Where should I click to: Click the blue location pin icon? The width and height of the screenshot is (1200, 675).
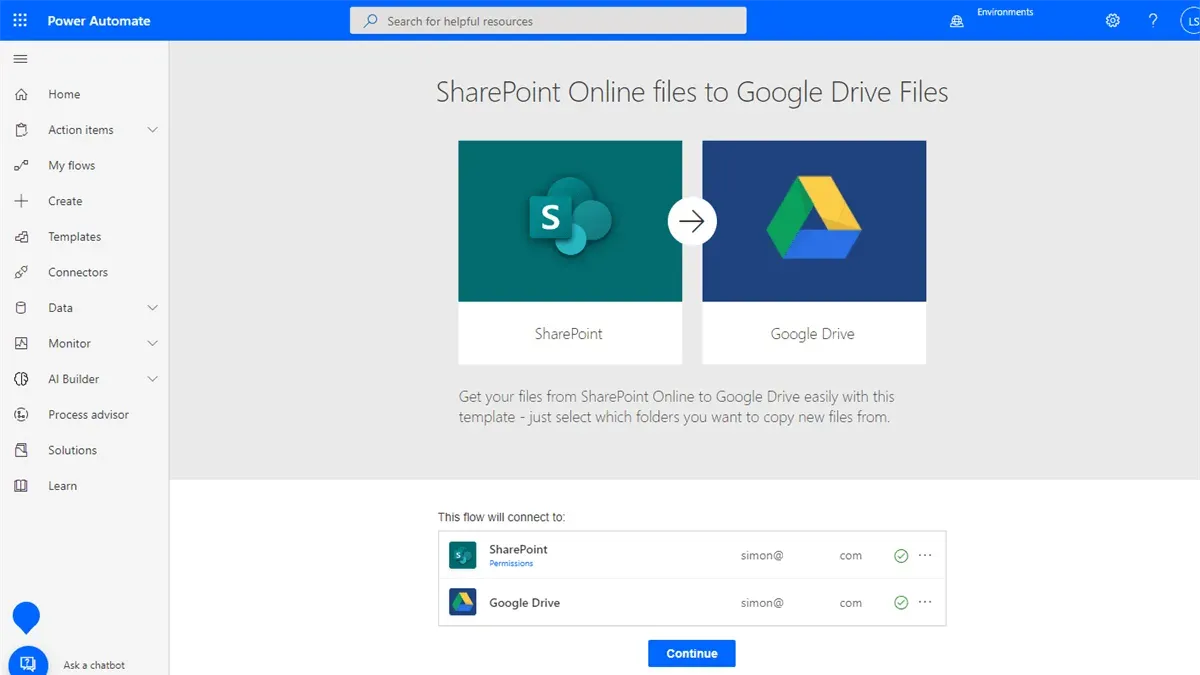pos(26,618)
